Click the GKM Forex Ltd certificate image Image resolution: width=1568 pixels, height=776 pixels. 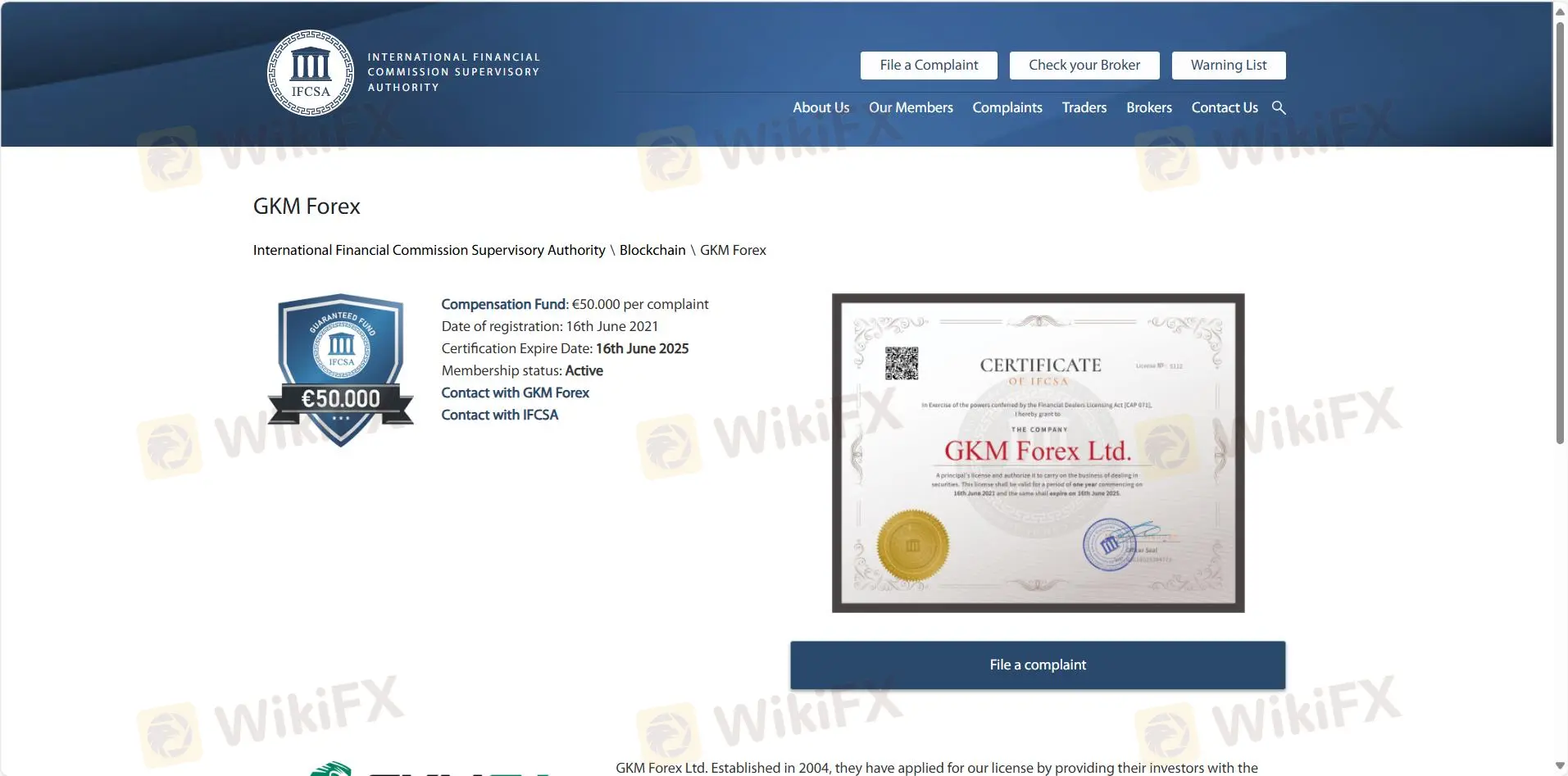click(x=1037, y=452)
